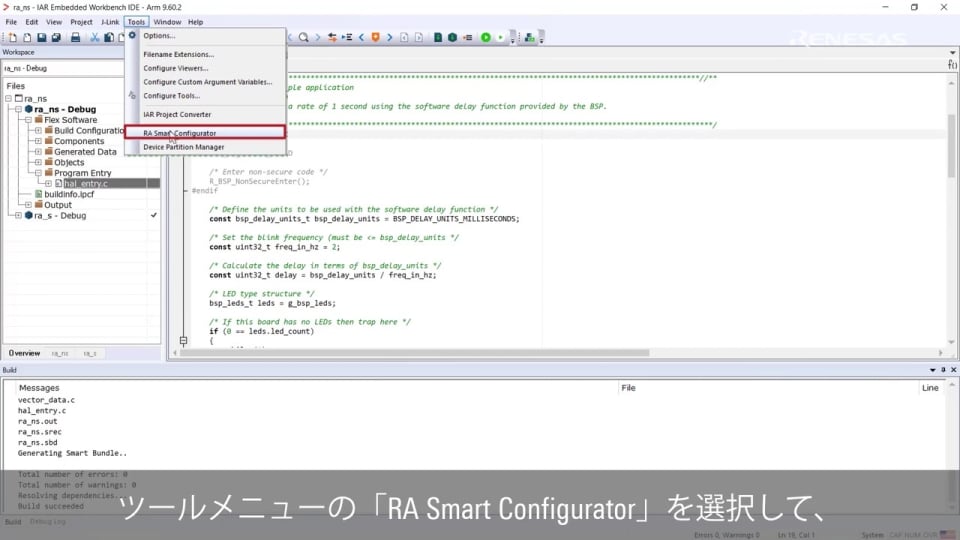
Task: Open the ra_ns - Debug configuration dropdown
Action: point(80,68)
